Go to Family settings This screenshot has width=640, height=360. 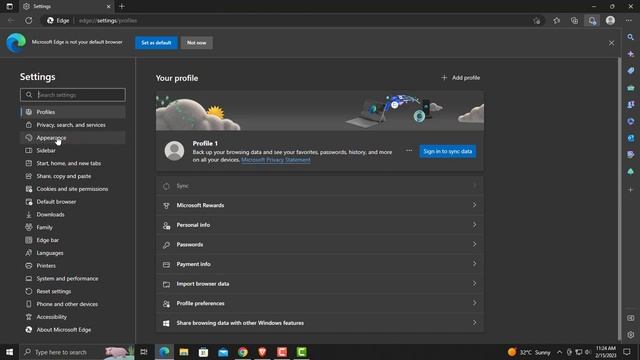73,227
